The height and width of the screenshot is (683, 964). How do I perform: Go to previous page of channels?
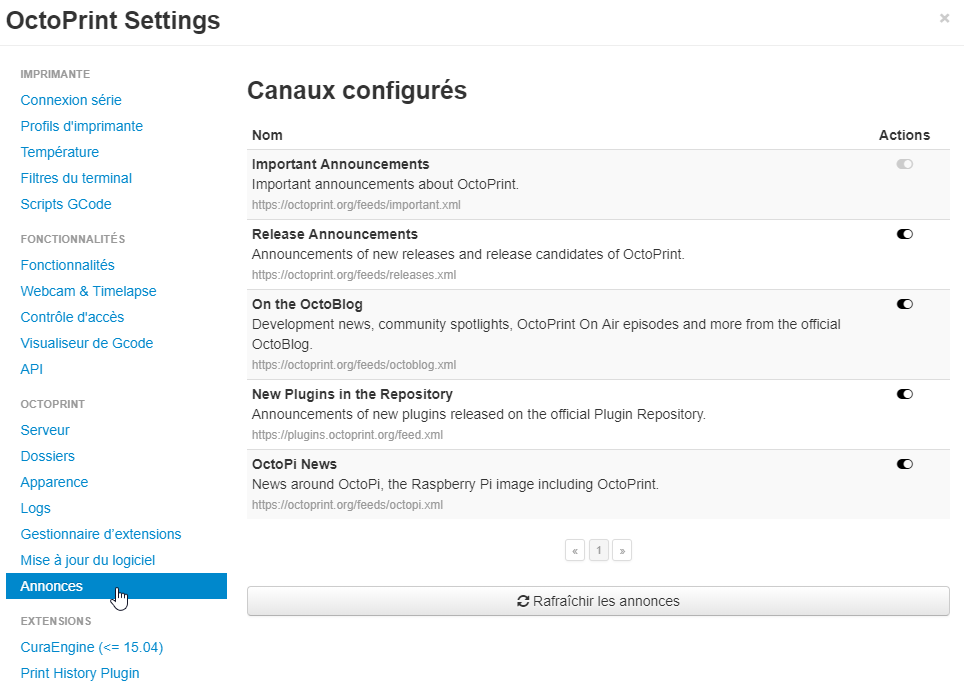coord(575,550)
